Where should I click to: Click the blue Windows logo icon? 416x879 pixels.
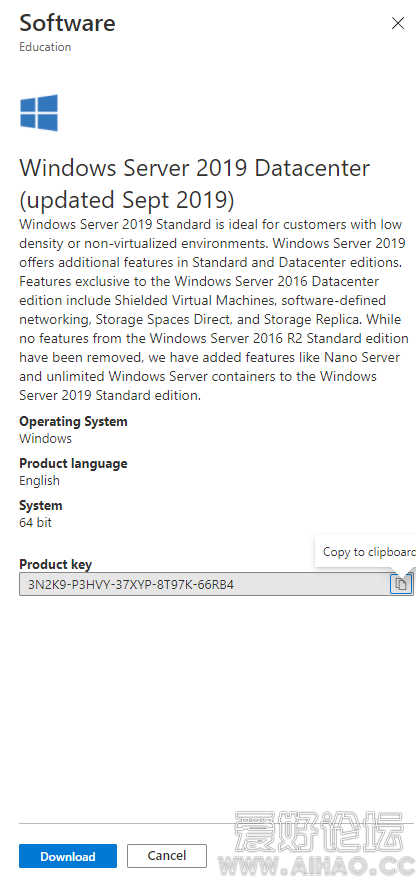click(x=39, y=113)
